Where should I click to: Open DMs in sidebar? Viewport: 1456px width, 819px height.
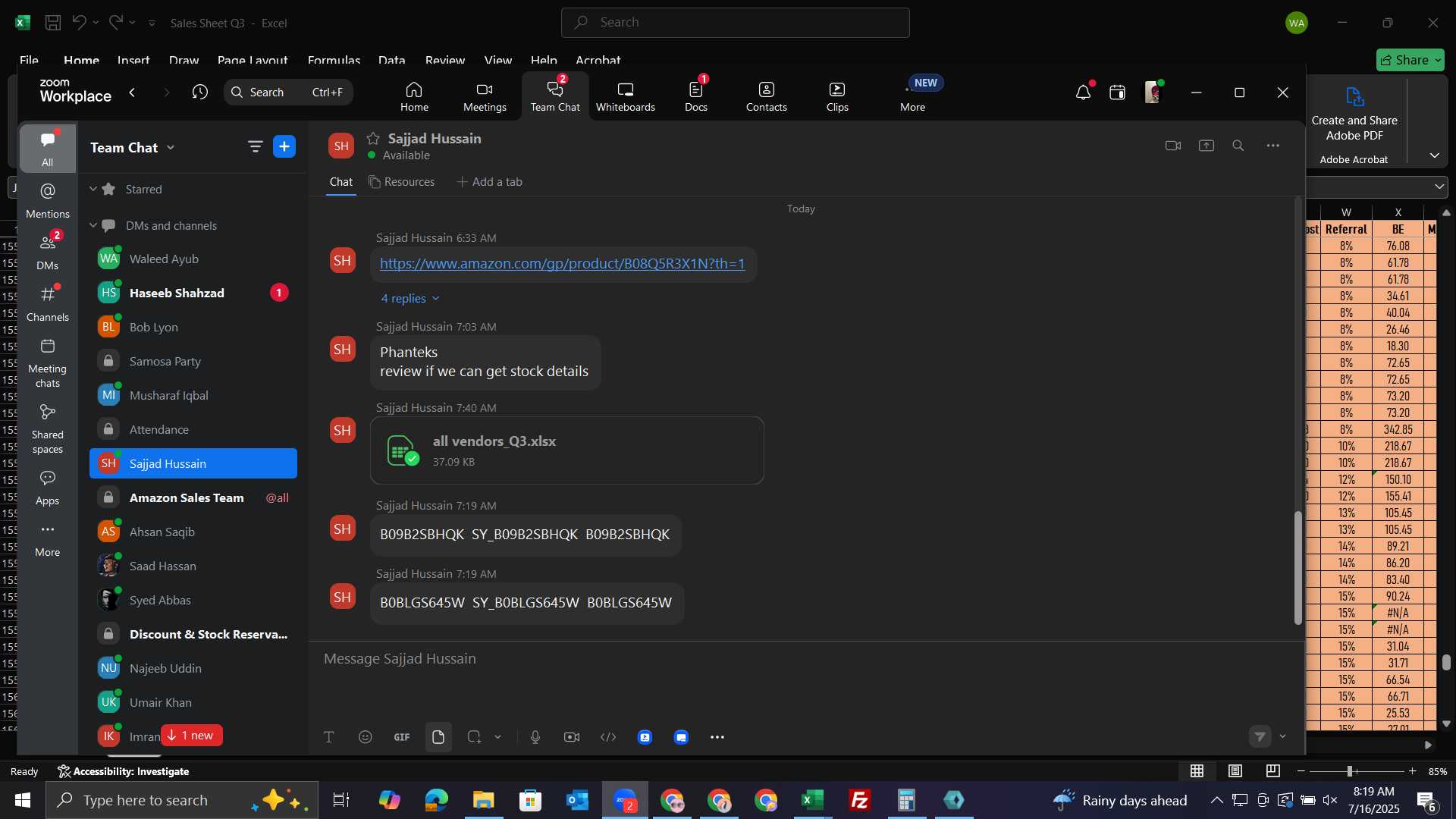coord(48,252)
